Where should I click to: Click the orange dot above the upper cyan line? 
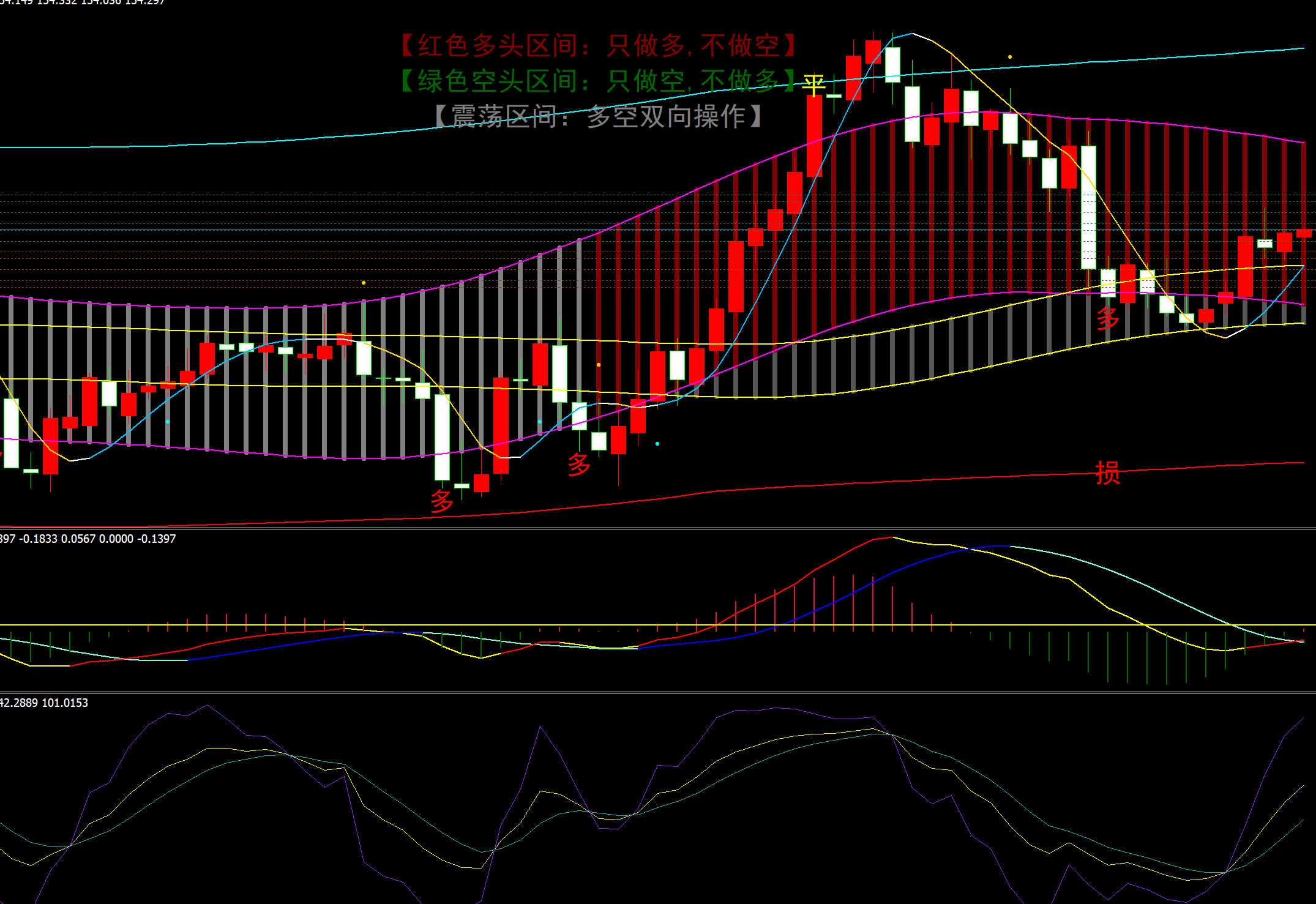pyautogui.click(x=1010, y=57)
